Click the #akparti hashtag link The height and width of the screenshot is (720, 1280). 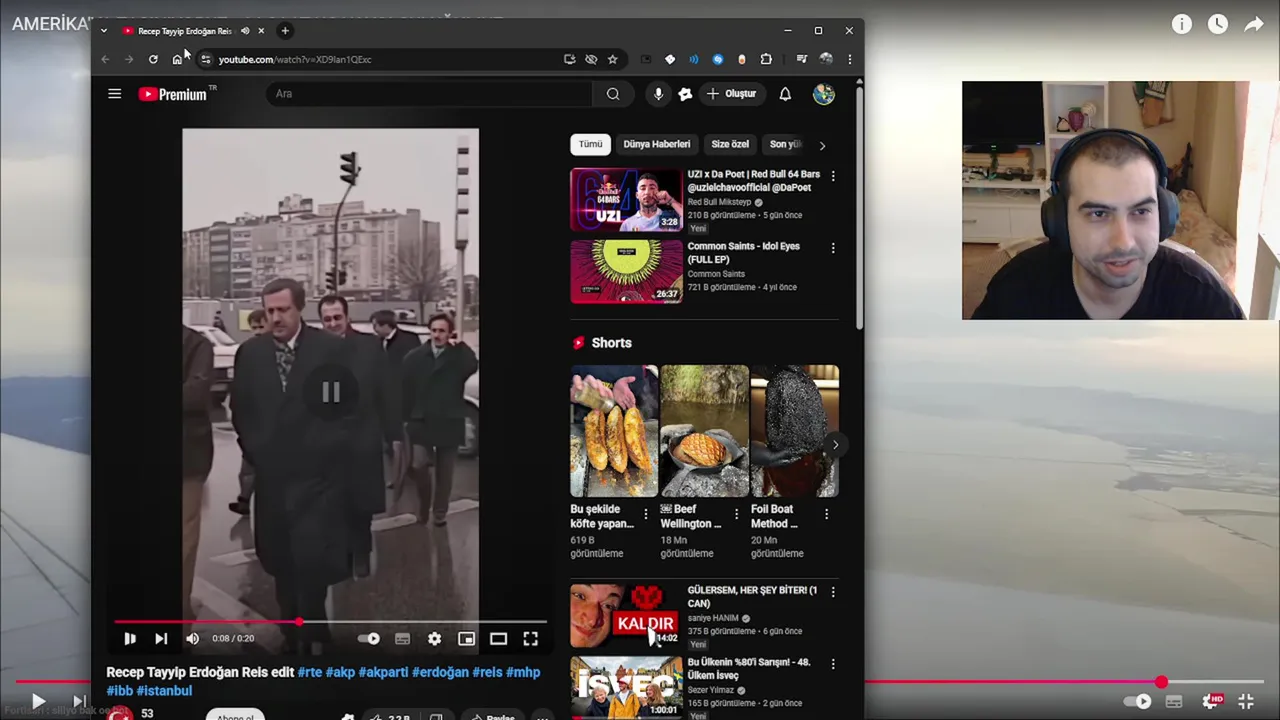click(382, 672)
